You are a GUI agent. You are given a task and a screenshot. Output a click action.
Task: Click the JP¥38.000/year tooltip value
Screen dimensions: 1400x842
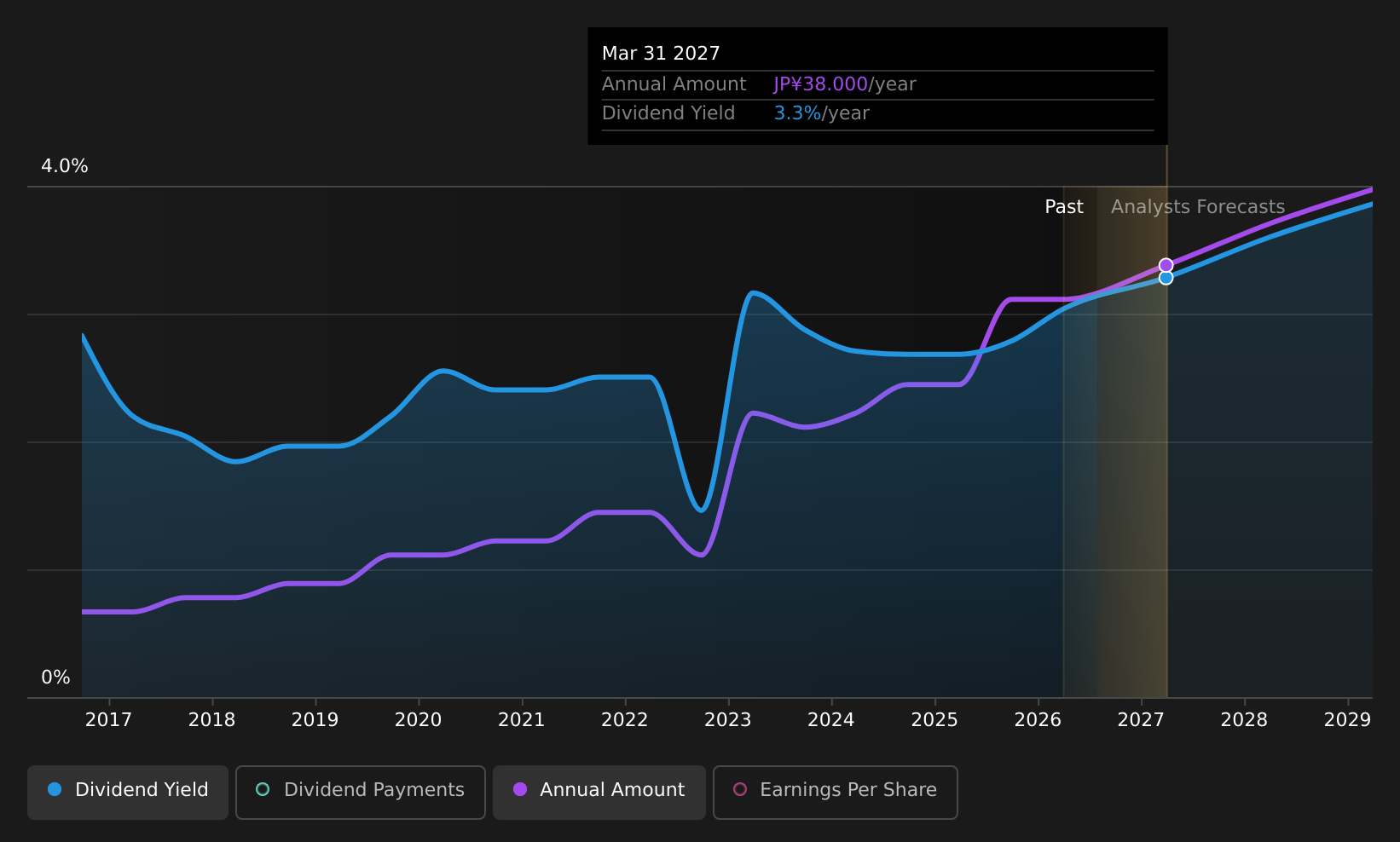(x=845, y=84)
